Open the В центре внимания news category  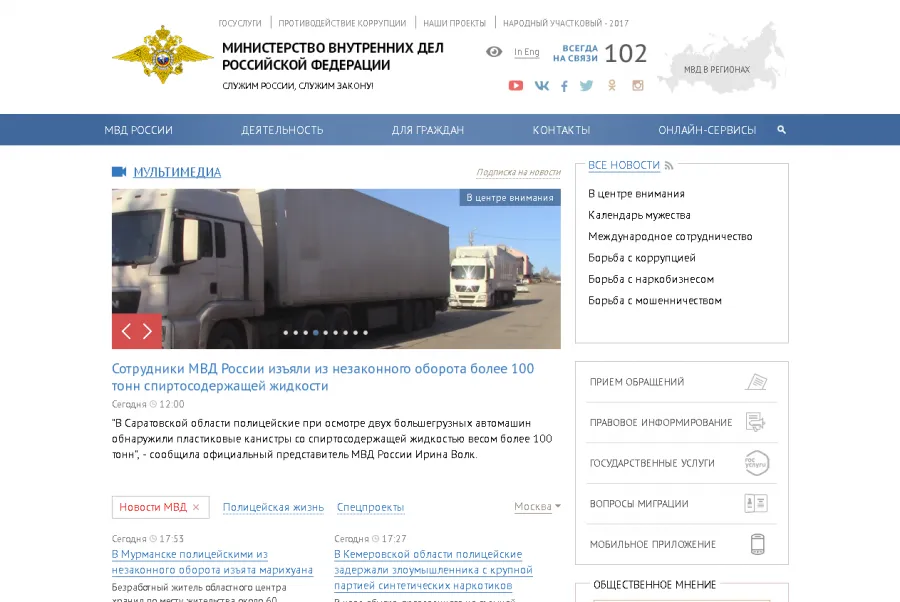[636, 194]
